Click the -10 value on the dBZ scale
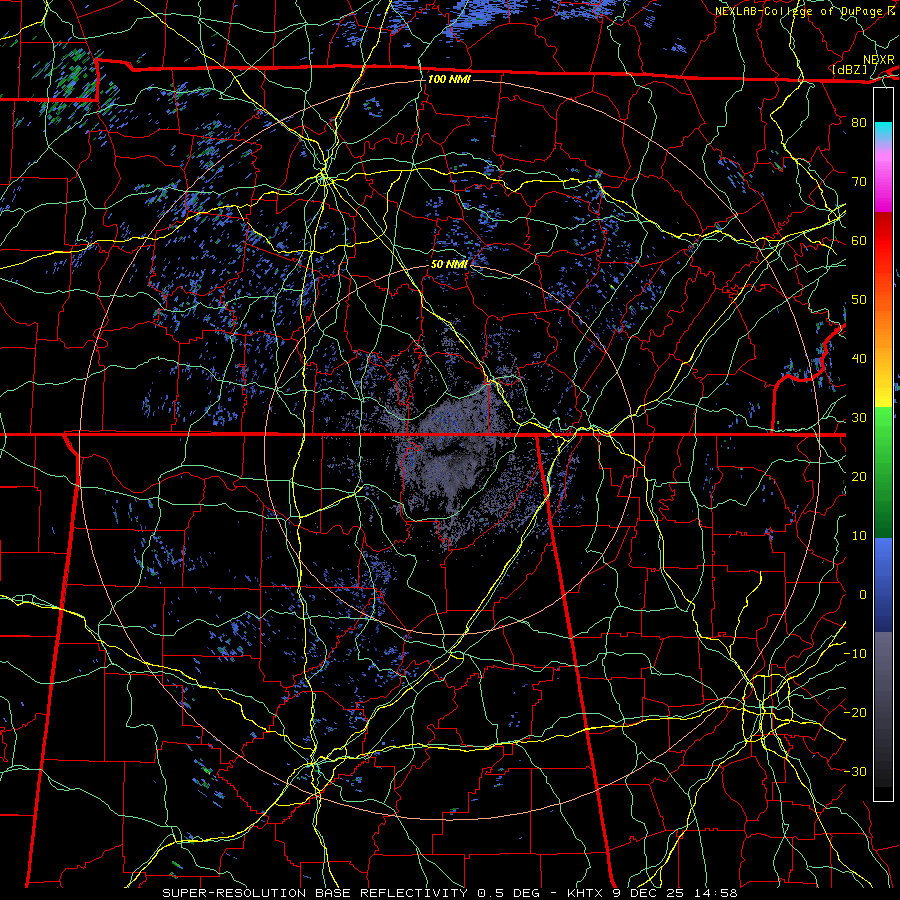 pos(855,654)
